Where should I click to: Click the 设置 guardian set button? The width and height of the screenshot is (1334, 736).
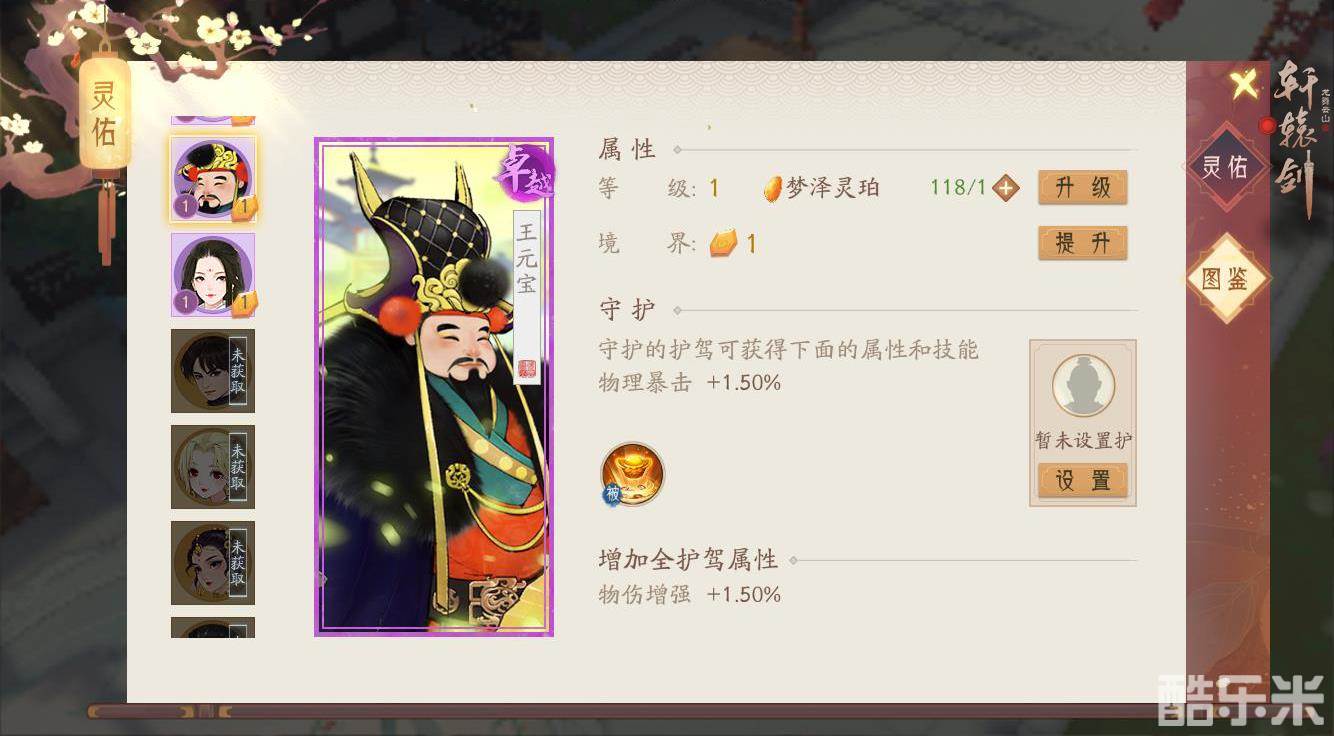(x=1083, y=481)
